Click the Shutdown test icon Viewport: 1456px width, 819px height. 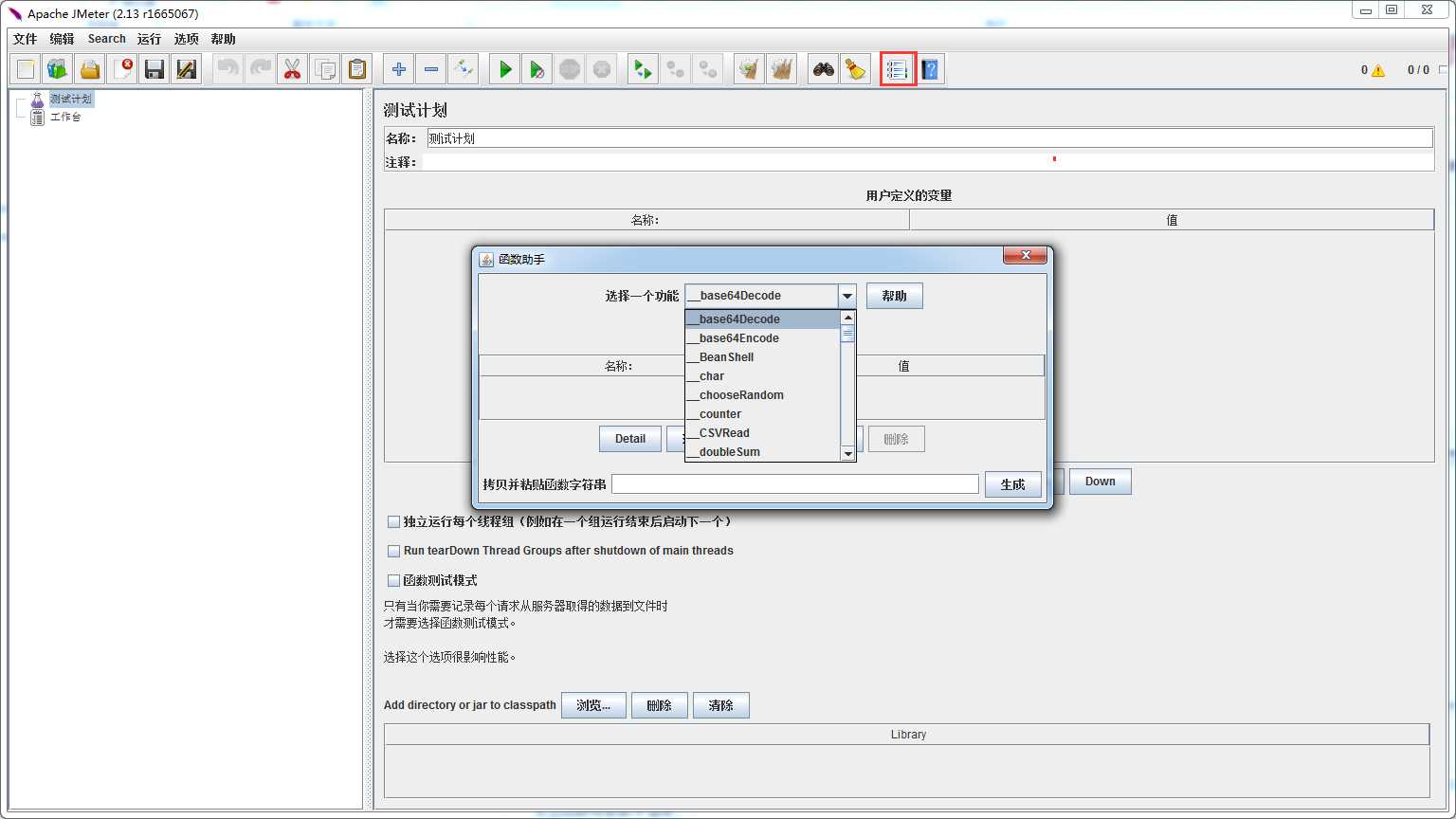[x=602, y=69]
